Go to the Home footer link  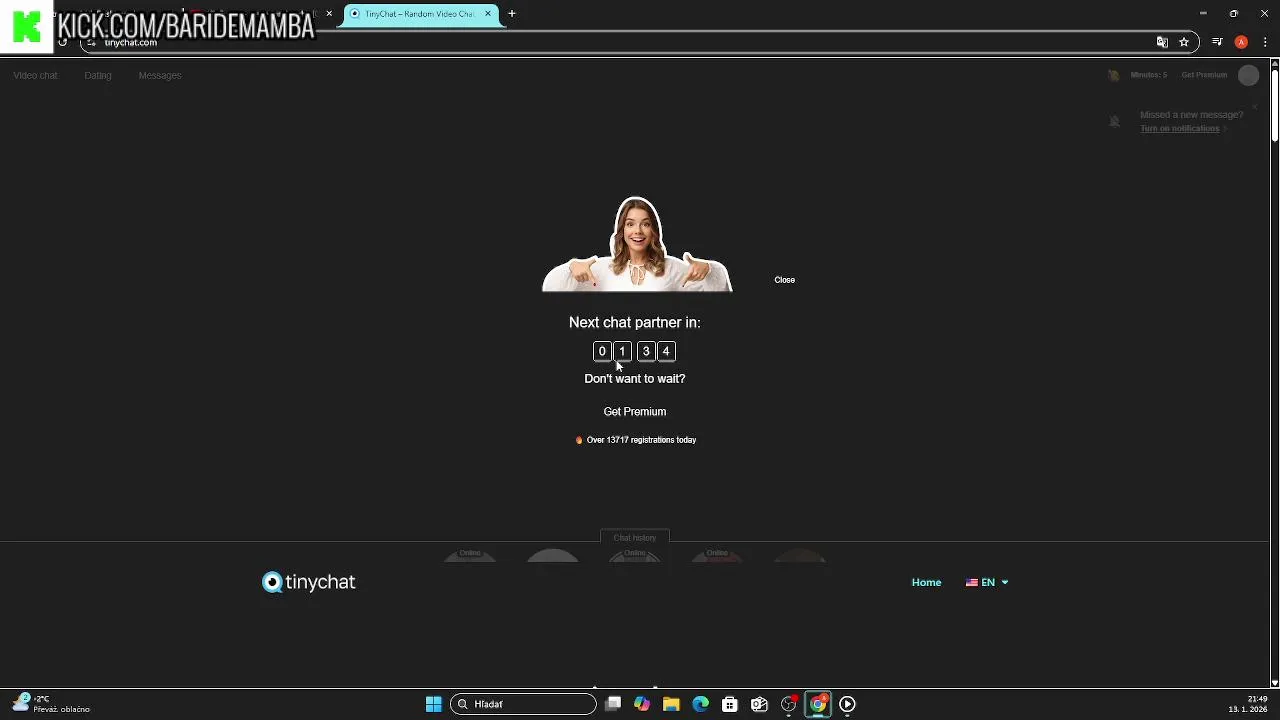[x=926, y=582]
